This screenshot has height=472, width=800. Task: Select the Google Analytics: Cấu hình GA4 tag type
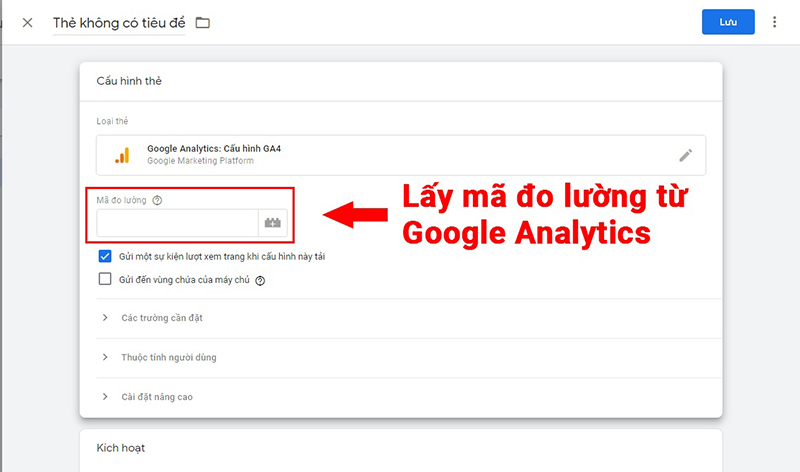click(401, 155)
